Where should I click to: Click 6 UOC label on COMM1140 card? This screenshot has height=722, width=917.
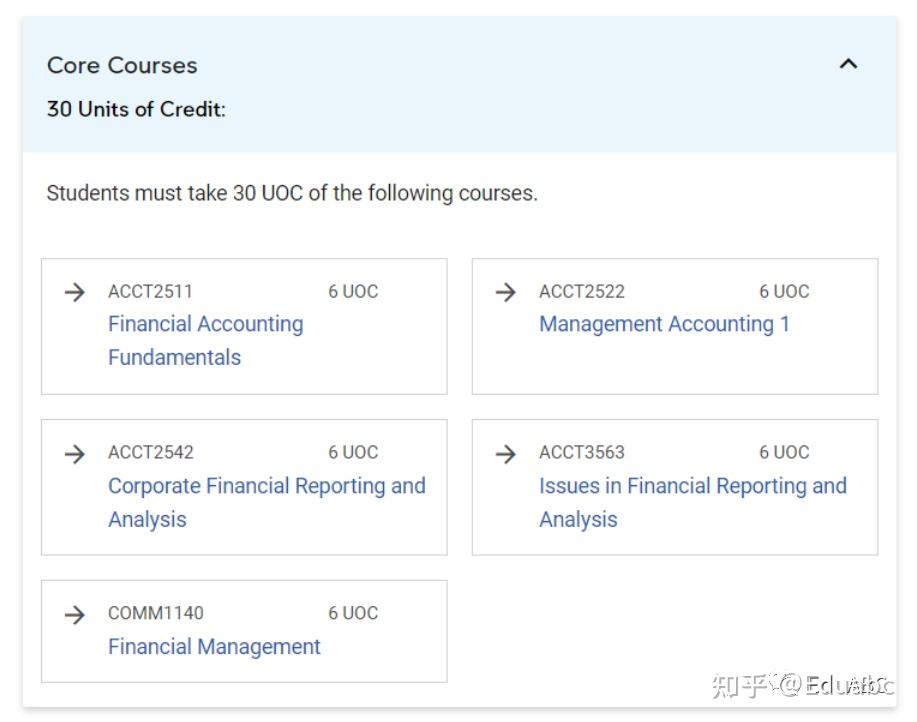[353, 614]
